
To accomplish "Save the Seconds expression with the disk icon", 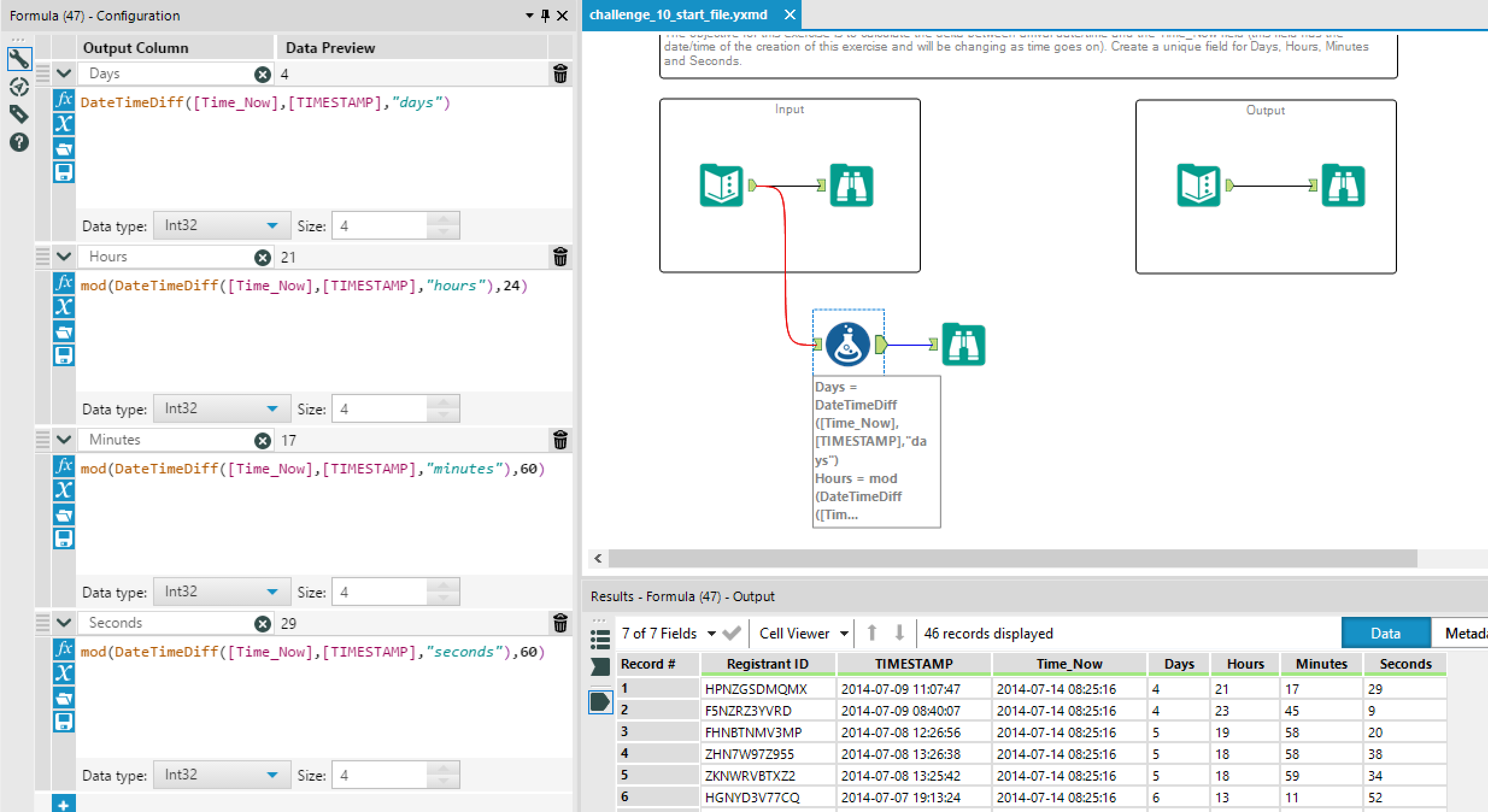I will click(x=63, y=721).
